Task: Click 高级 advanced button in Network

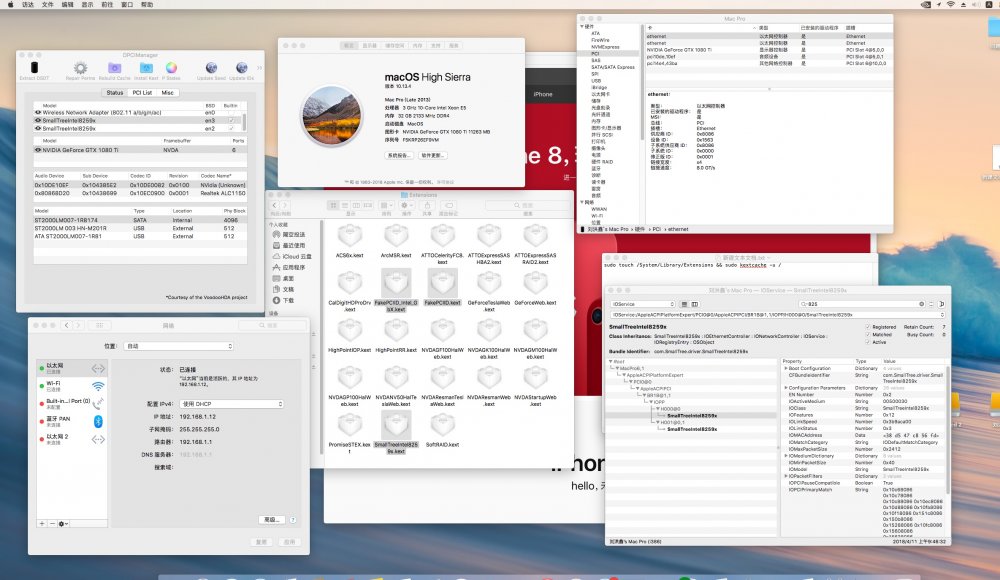Action: 272,519
